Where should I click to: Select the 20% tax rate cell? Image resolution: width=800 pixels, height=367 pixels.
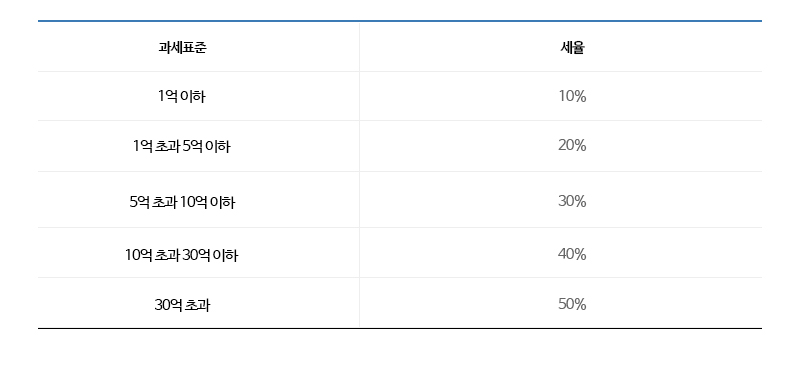pyautogui.click(x=572, y=146)
